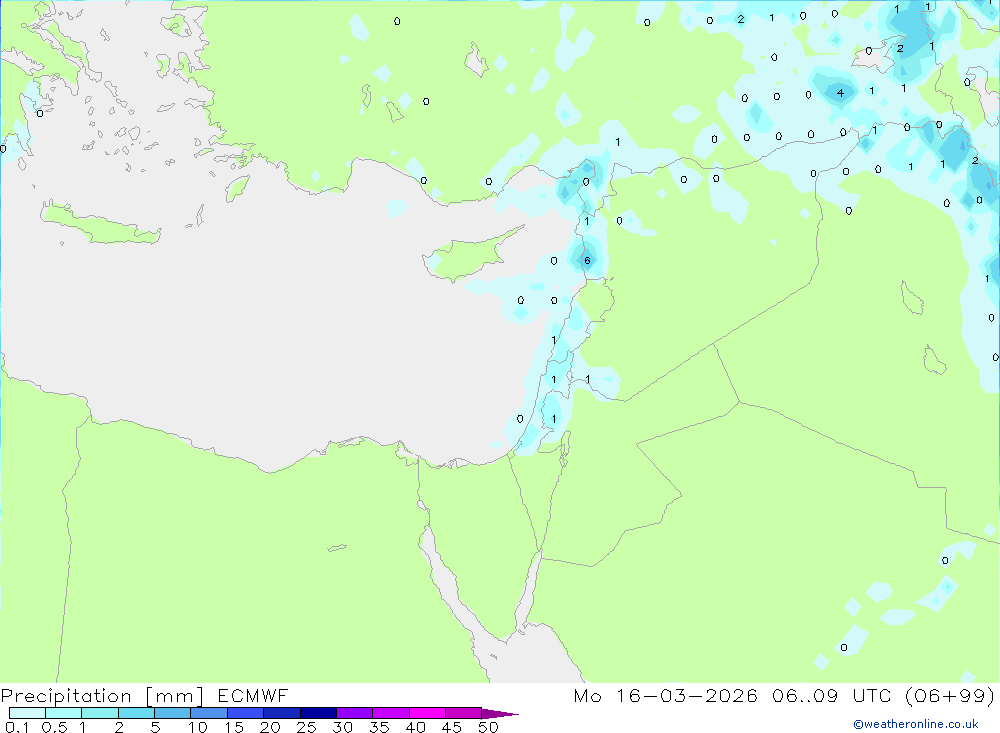Click the '25' legend scale label
This screenshot has height=733, width=1000.
click(306, 727)
